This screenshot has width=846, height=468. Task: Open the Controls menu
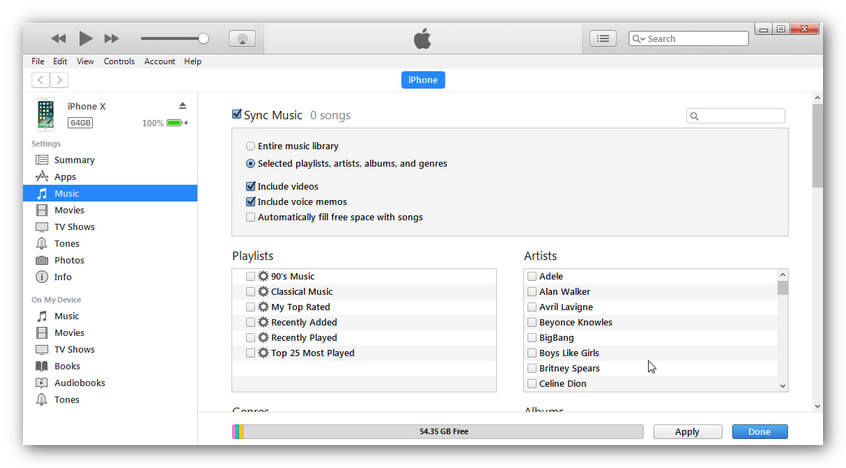(119, 61)
